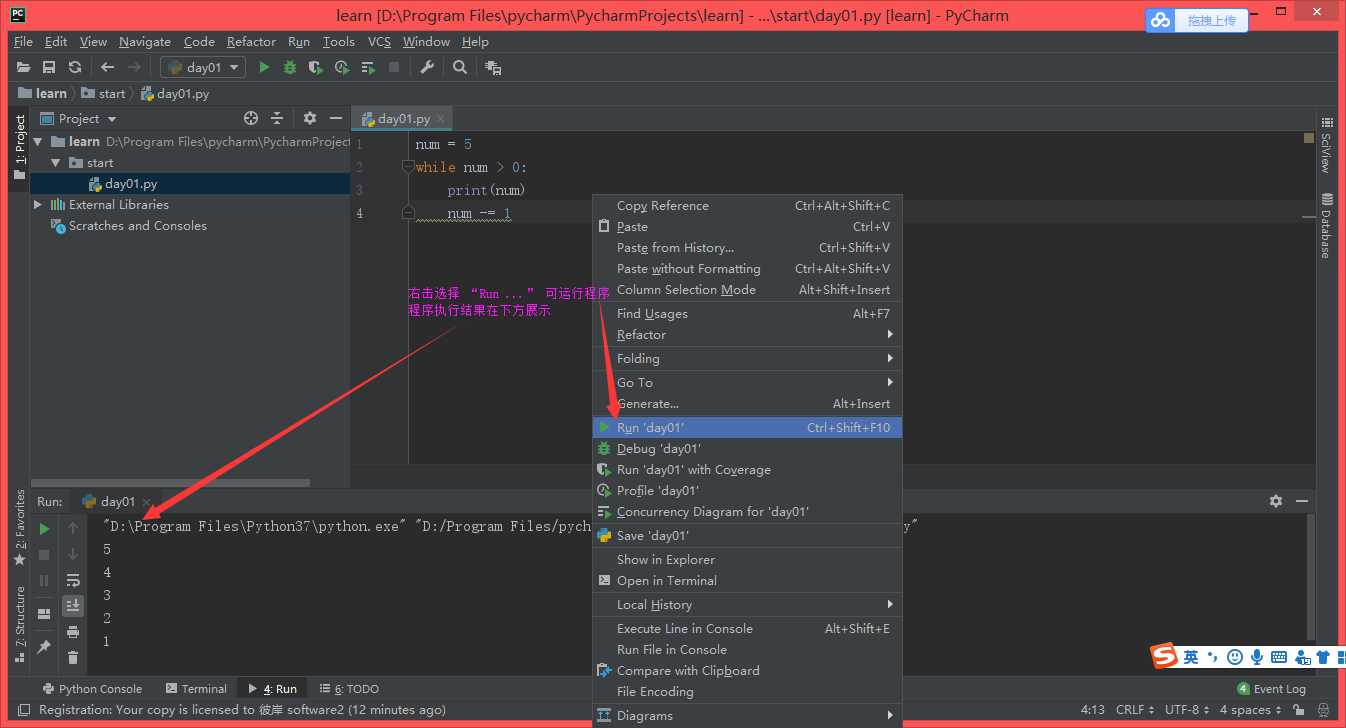Open the UTF-8 encoding selector
Viewport: 1346px width, 728px height.
tap(1187, 710)
